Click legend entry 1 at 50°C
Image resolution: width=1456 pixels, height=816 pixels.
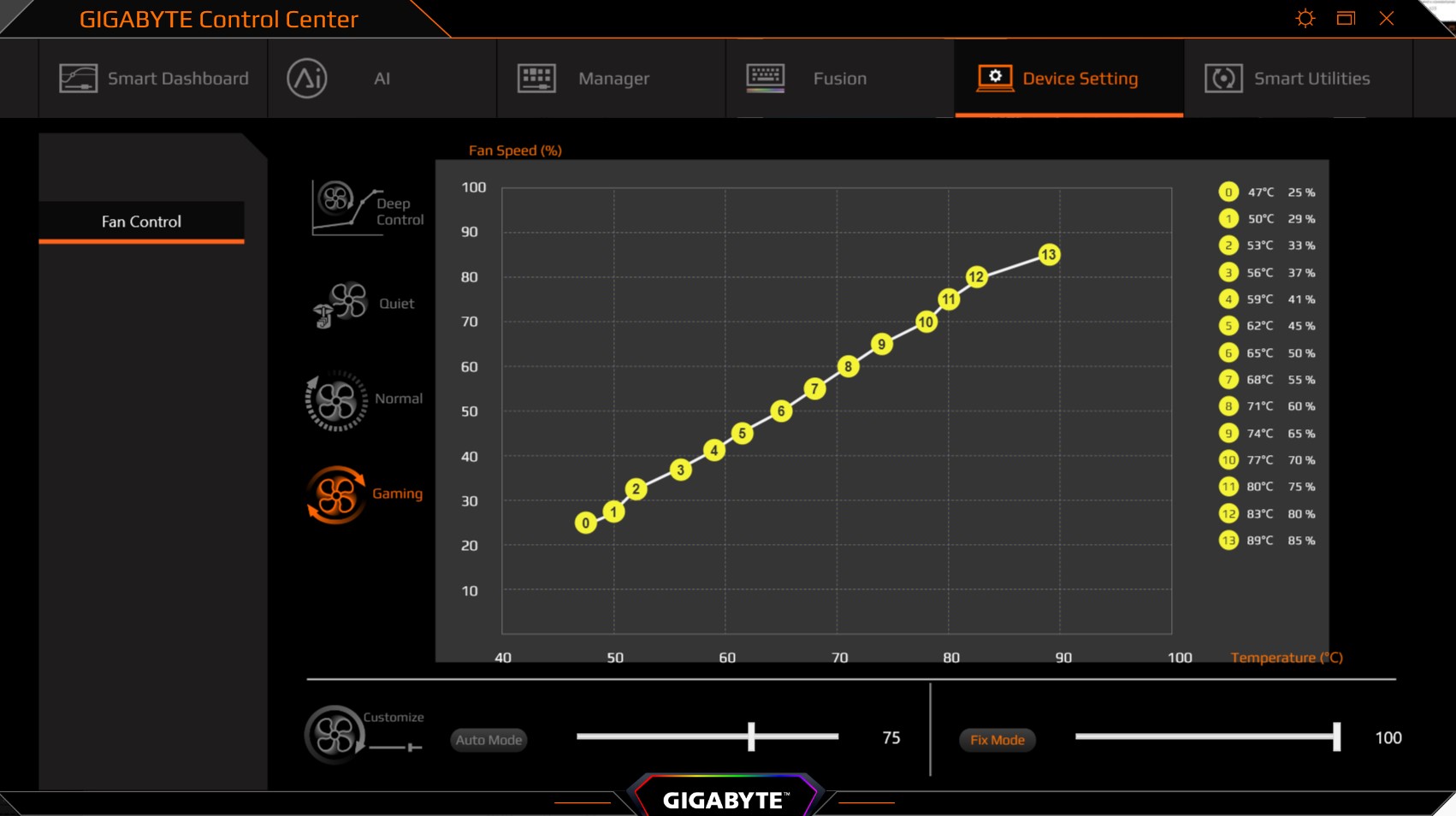coord(1267,219)
